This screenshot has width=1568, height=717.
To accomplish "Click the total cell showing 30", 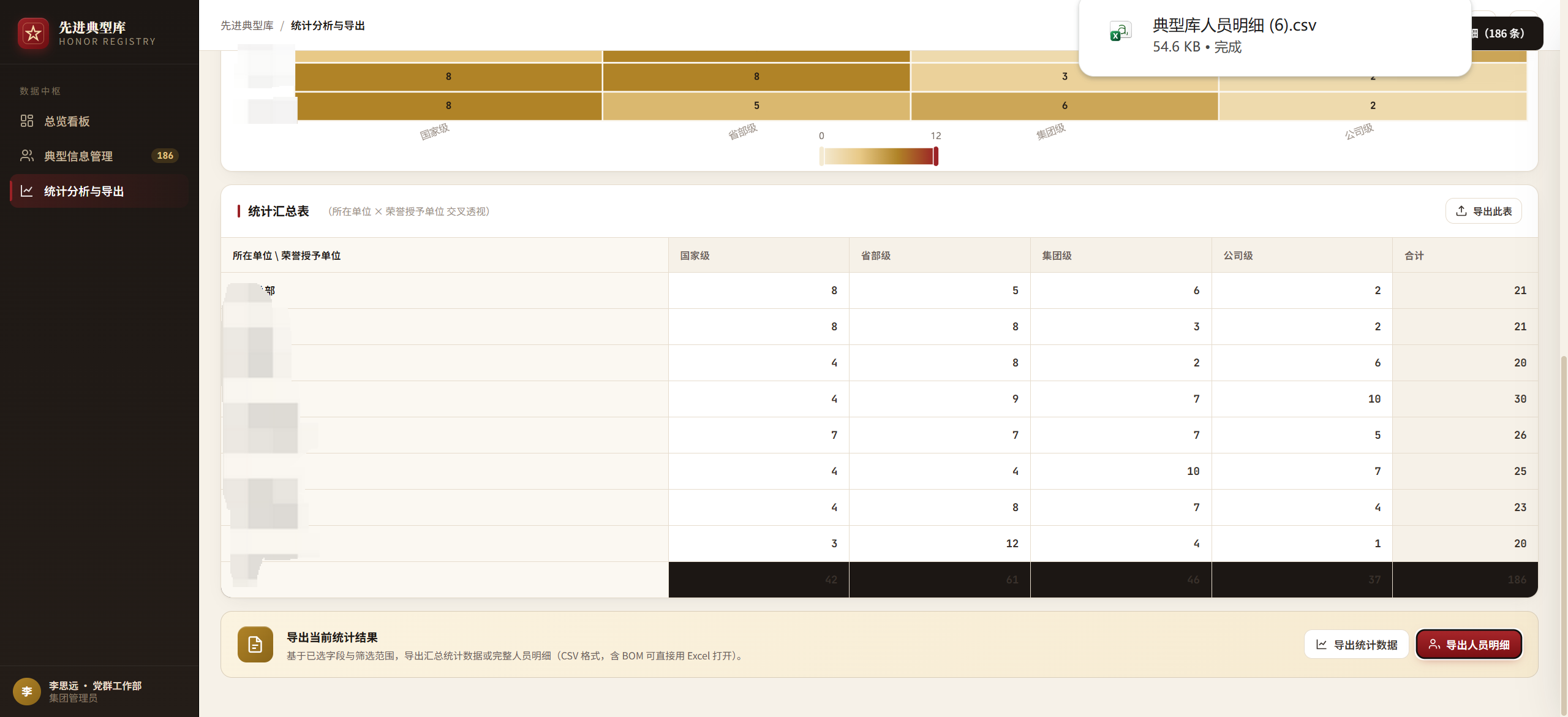I will pos(1465,399).
